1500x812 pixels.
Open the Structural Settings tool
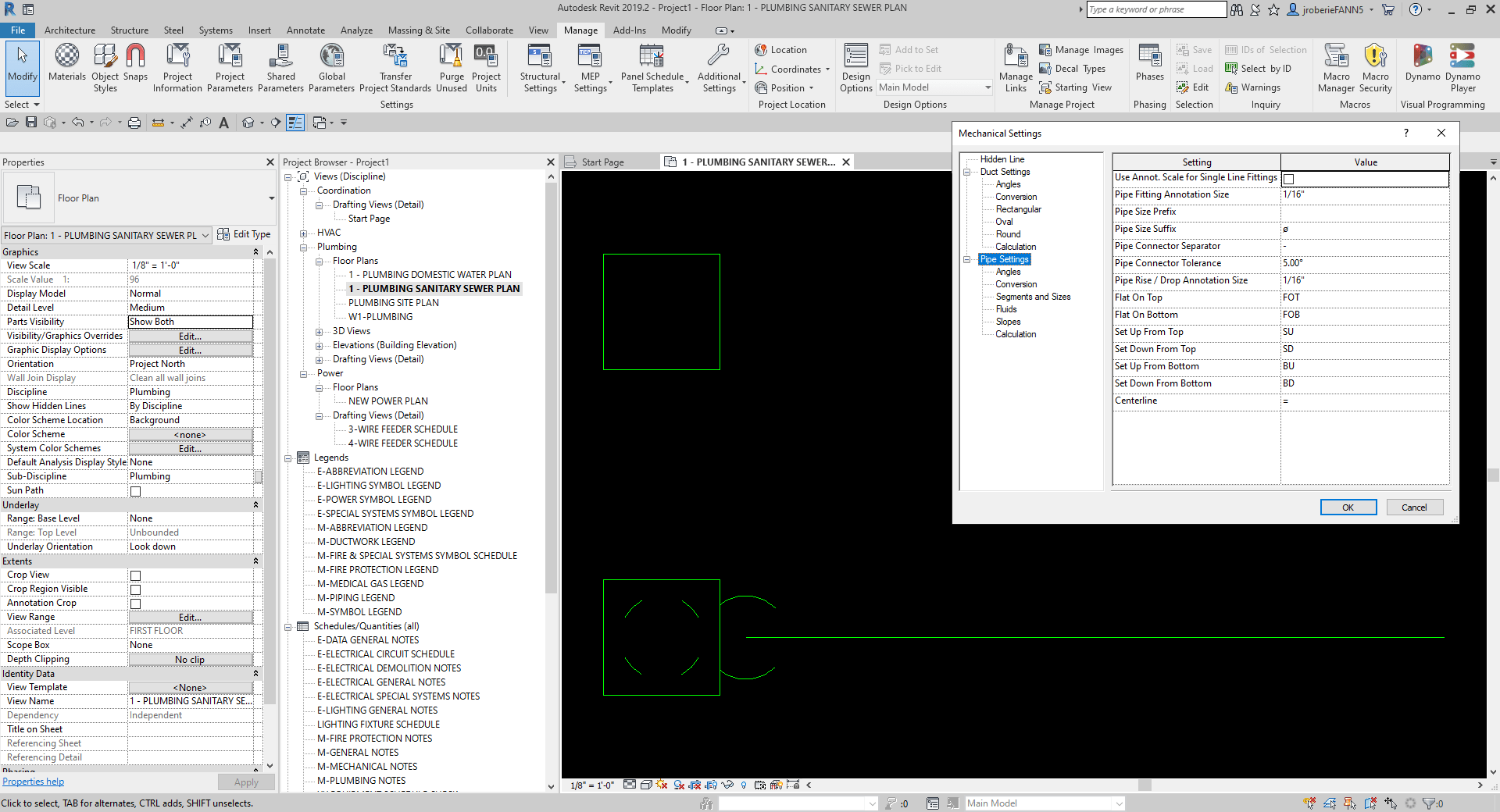[x=539, y=66]
